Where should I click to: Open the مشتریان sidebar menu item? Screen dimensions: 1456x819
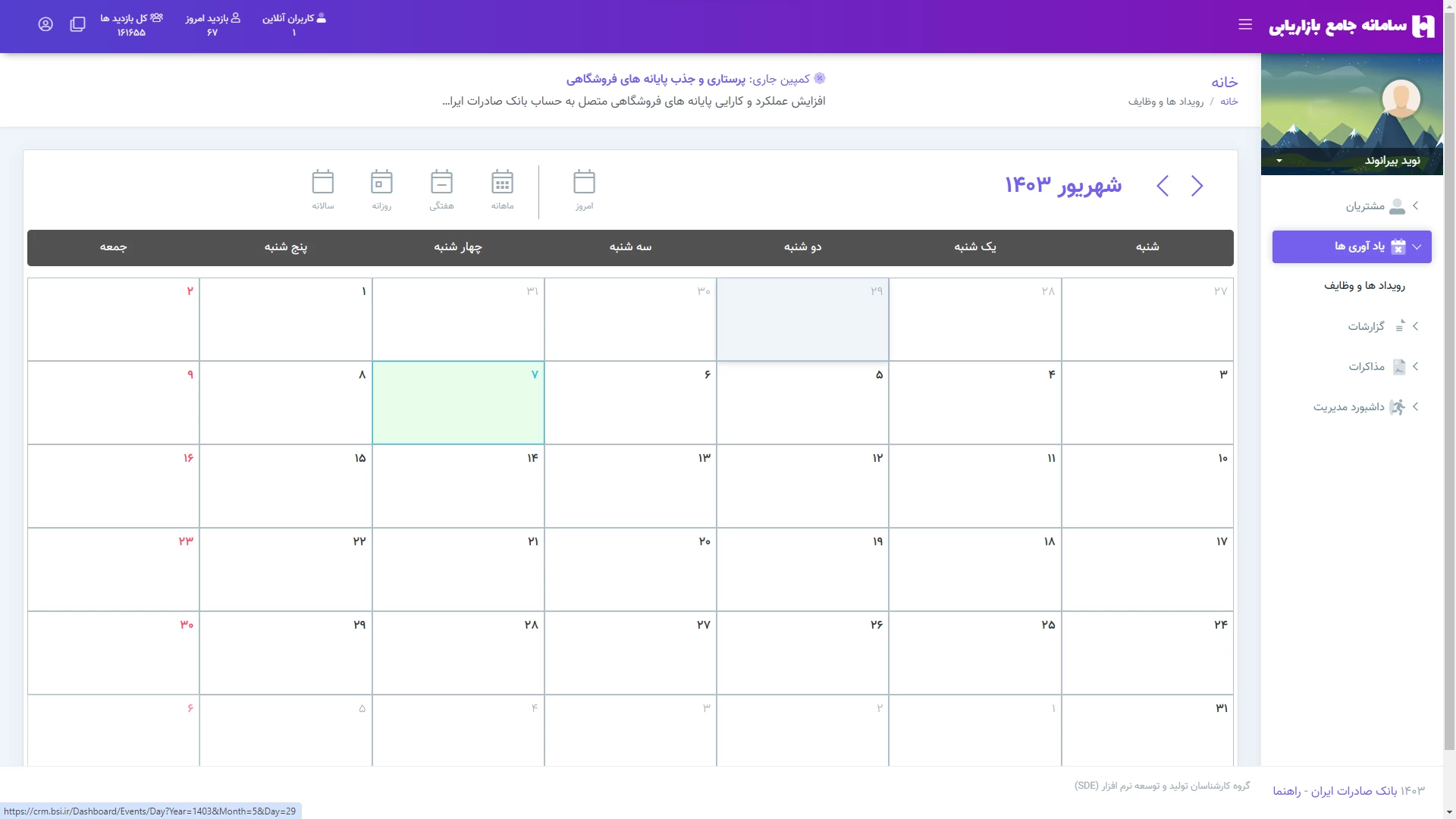pos(1351,206)
